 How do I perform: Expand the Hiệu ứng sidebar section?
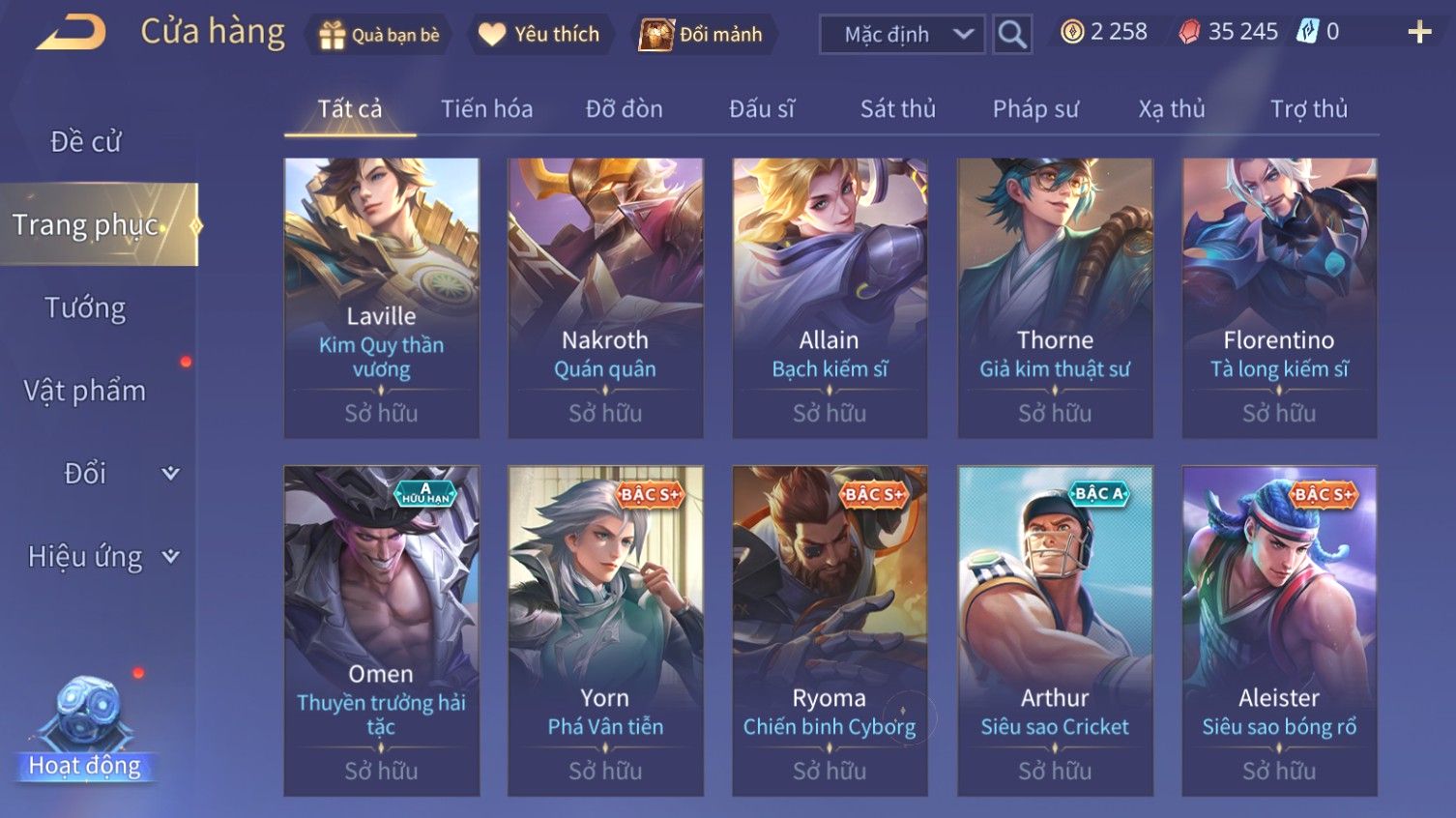click(x=170, y=556)
